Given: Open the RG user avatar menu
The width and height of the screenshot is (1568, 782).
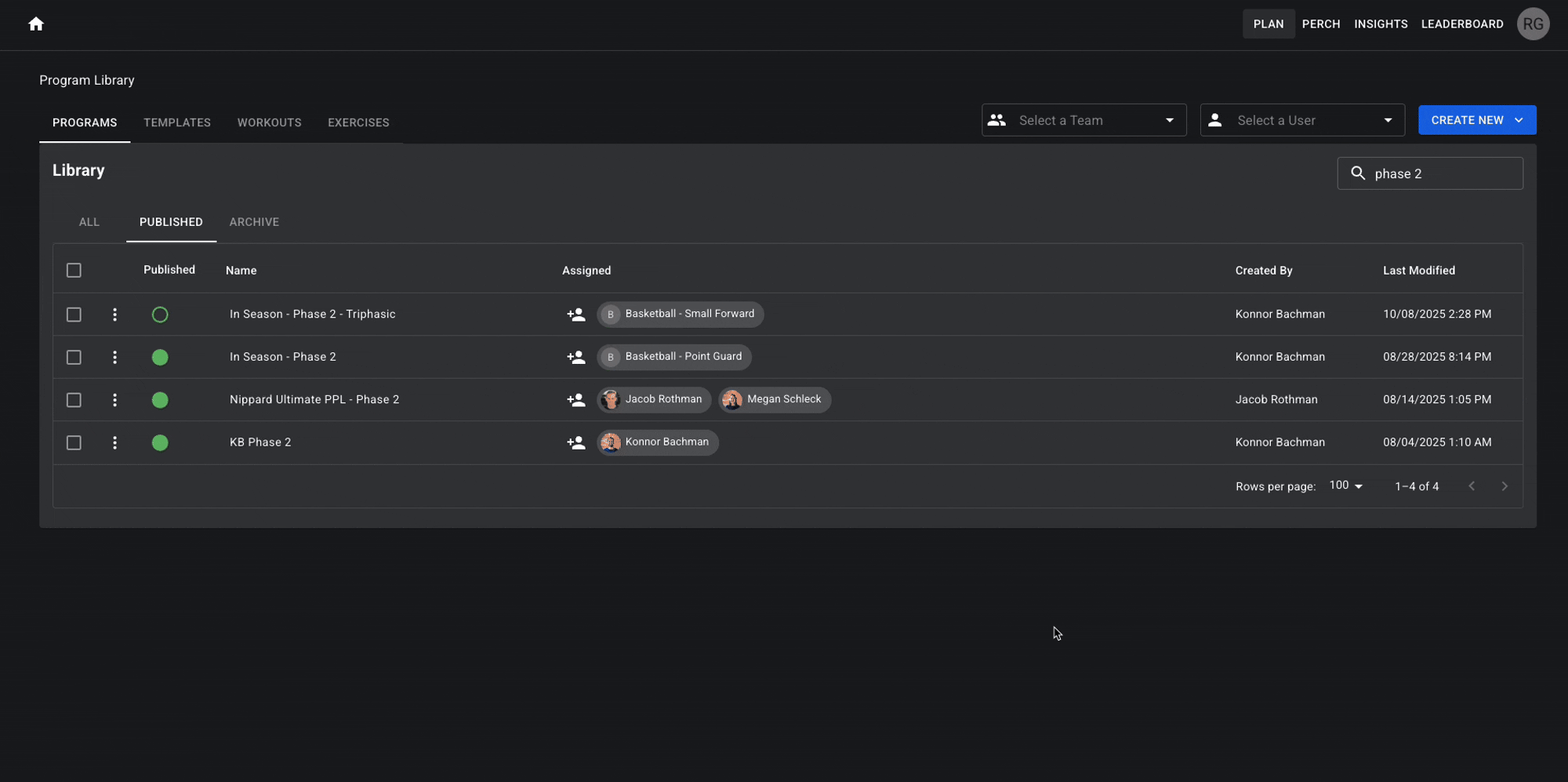Looking at the screenshot, I should [1533, 24].
